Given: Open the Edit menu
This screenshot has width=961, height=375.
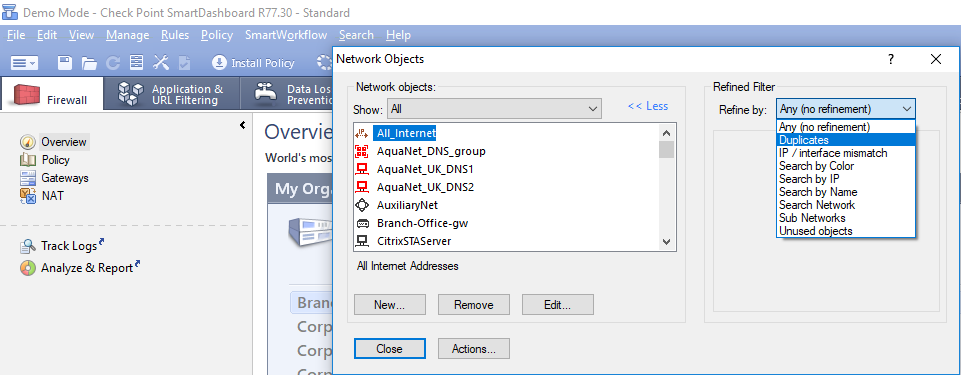Looking at the screenshot, I should coord(47,35).
